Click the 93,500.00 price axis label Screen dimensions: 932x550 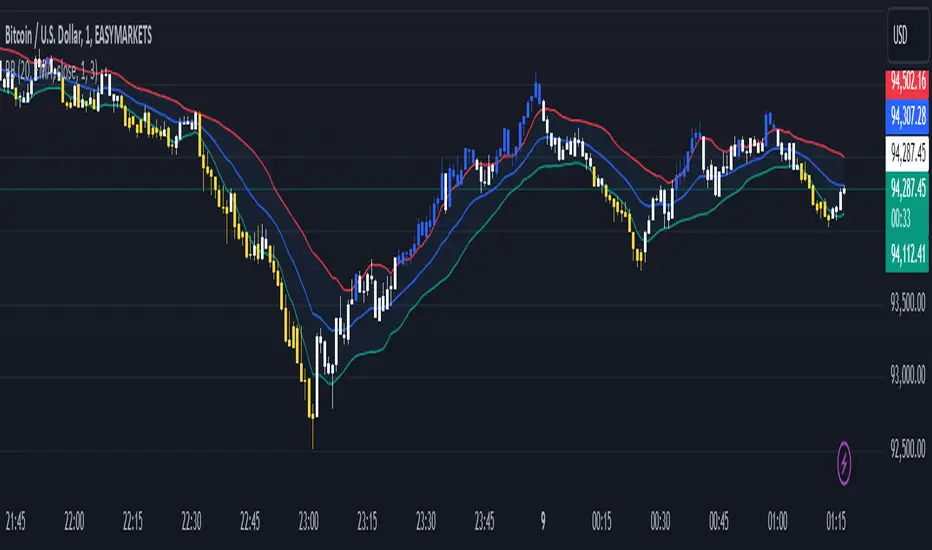pos(905,304)
